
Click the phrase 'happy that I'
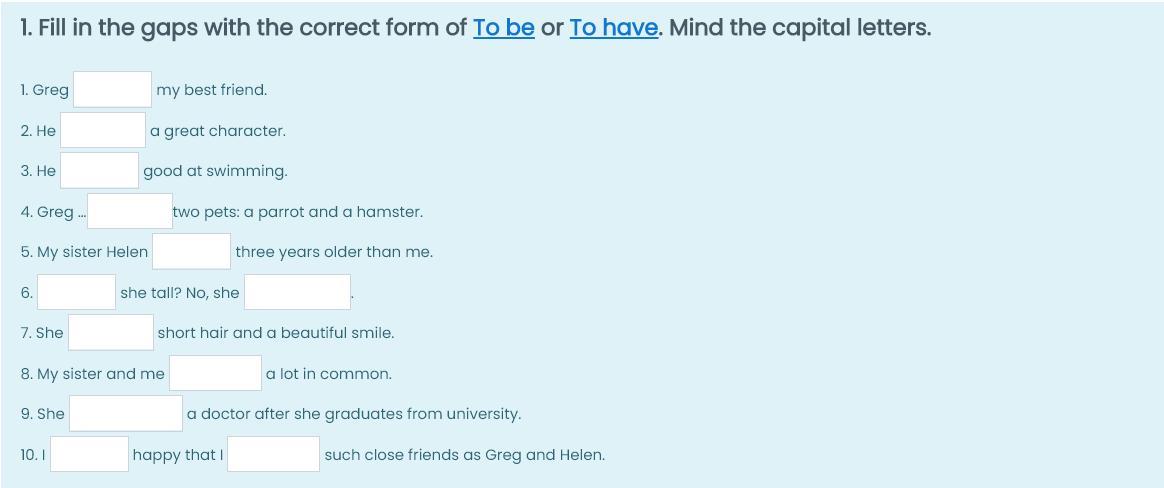tap(177, 455)
